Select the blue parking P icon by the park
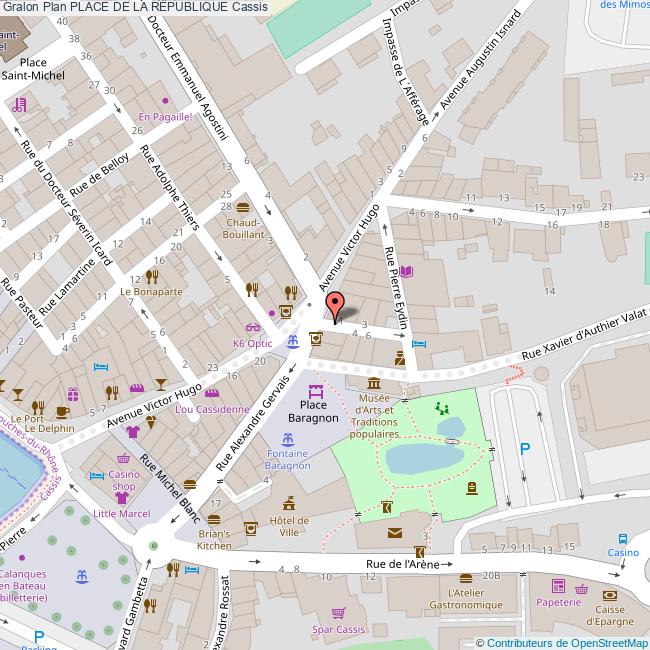This screenshot has height=650, width=650. (524, 450)
